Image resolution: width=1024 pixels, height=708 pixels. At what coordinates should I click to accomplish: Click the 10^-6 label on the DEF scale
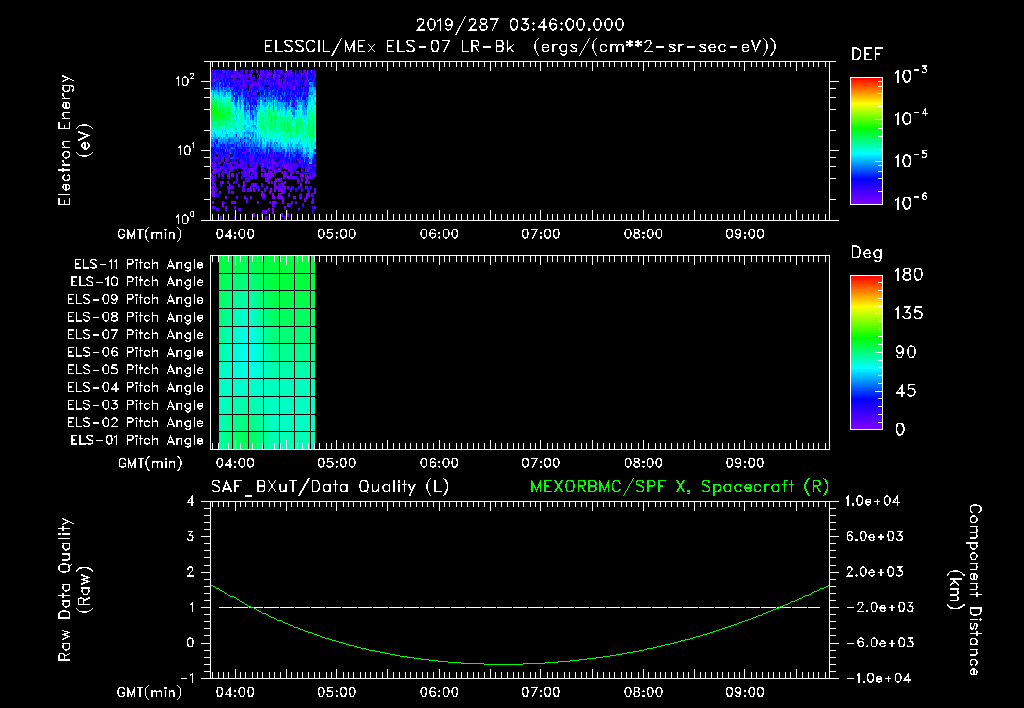(x=910, y=202)
